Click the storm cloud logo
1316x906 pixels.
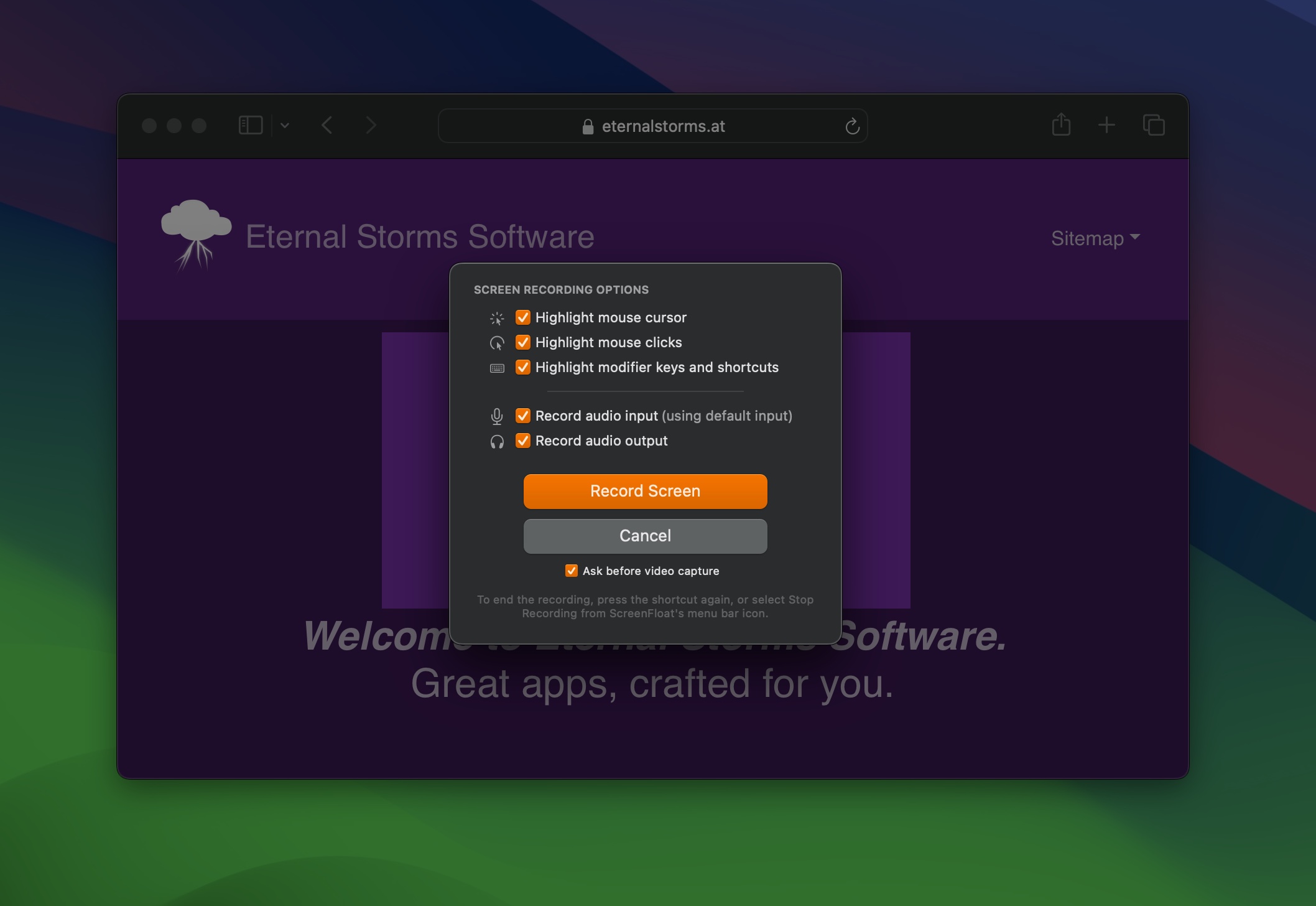(196, 235)
